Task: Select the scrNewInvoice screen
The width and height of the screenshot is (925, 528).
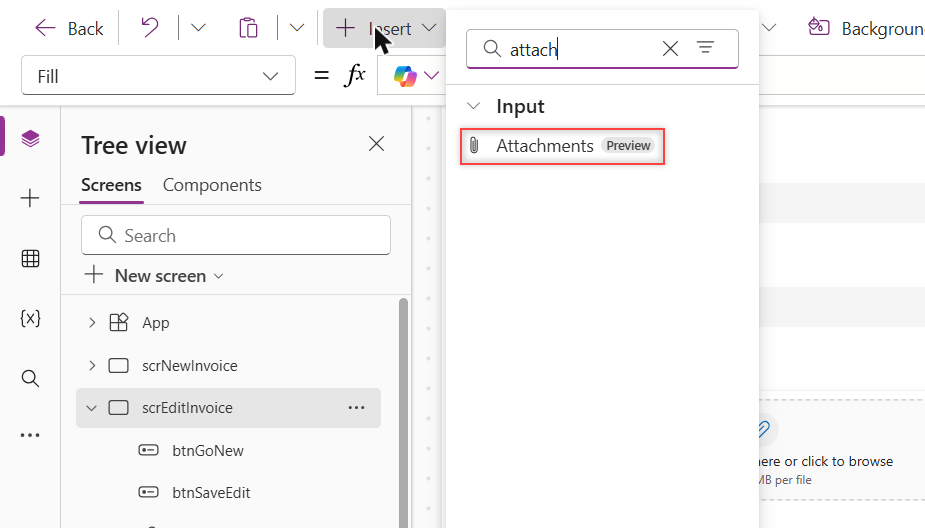Action: tap(189, 366)
